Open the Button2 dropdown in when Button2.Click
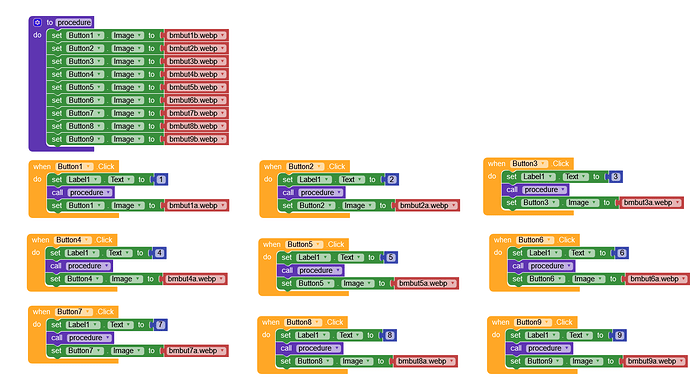 305,166
